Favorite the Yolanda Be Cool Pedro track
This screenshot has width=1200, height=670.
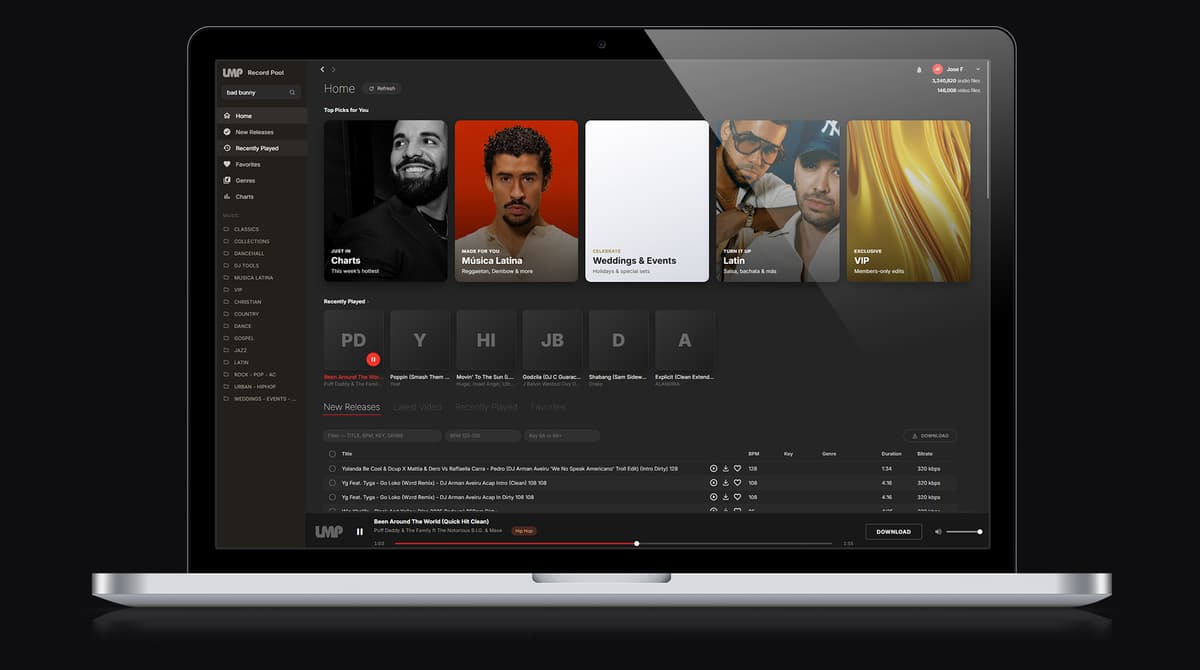pos(738,468)
